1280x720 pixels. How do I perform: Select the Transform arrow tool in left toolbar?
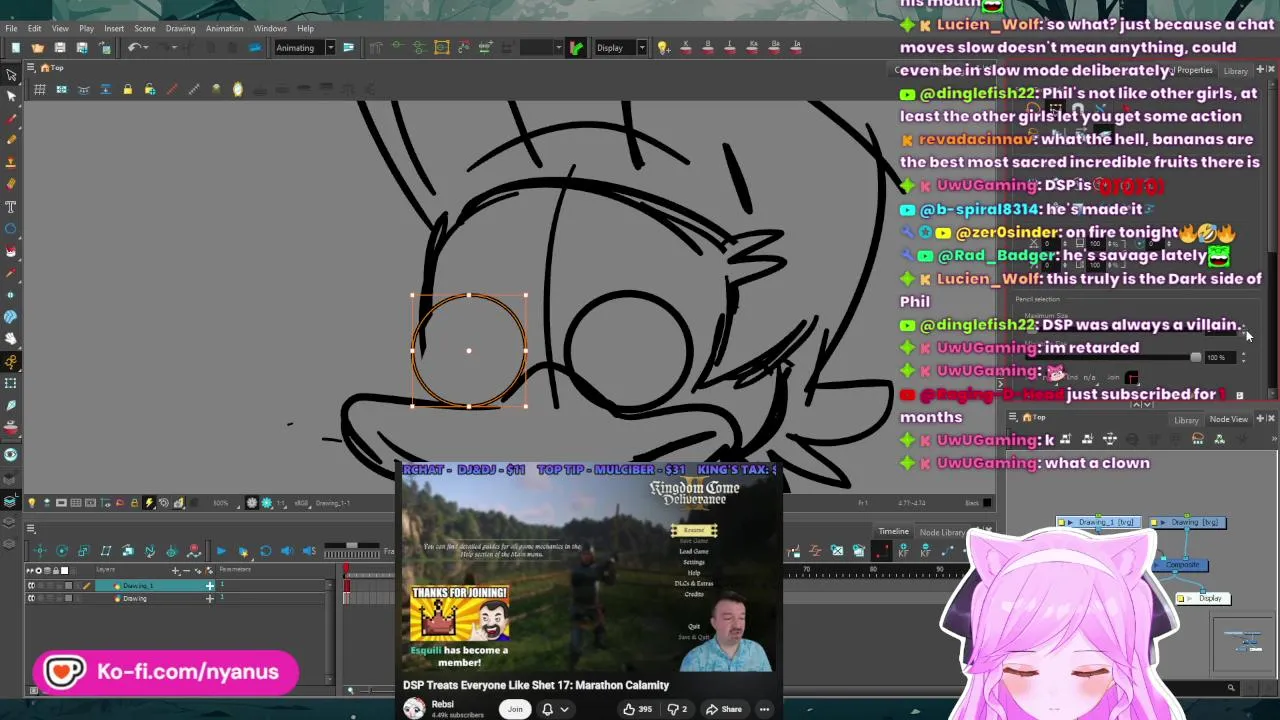click(x=11, y=75)
